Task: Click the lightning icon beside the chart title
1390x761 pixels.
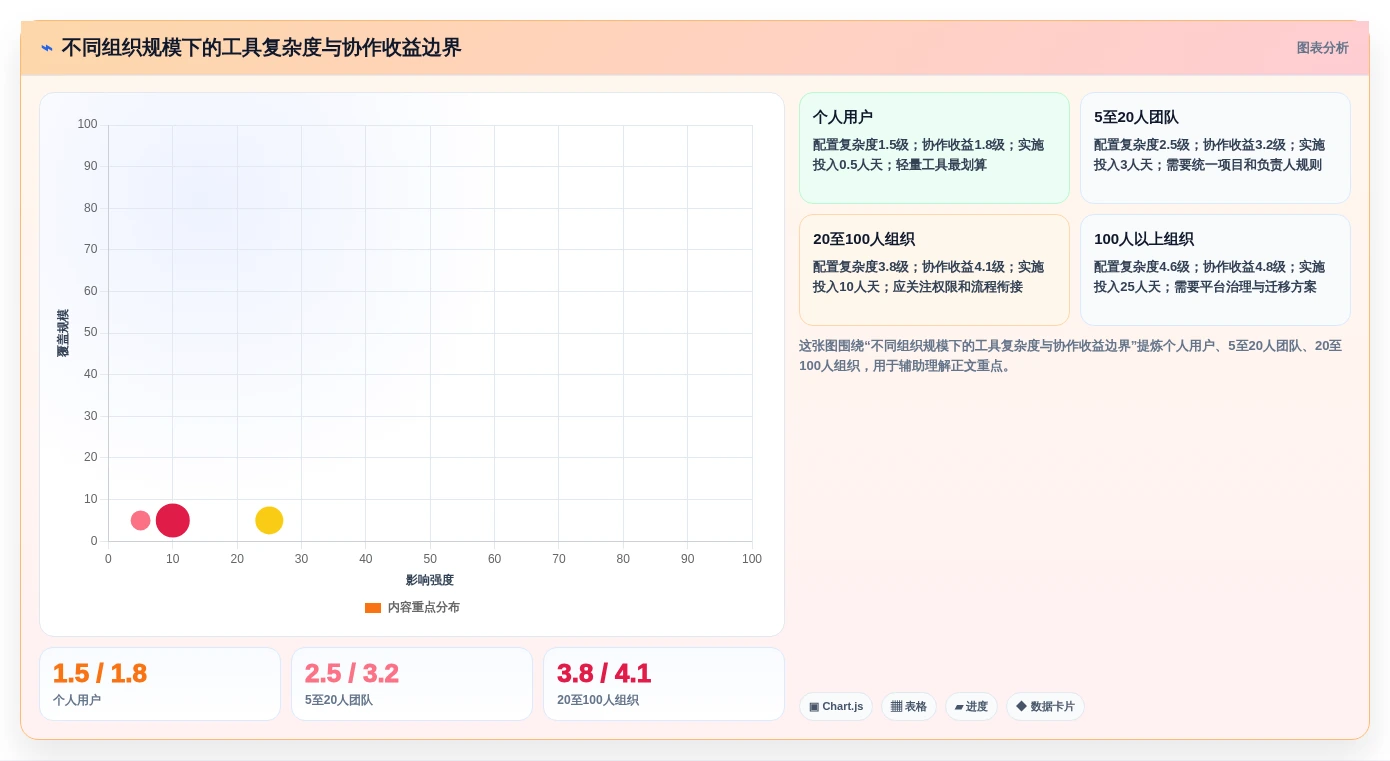Action: (x=47, y=48)
